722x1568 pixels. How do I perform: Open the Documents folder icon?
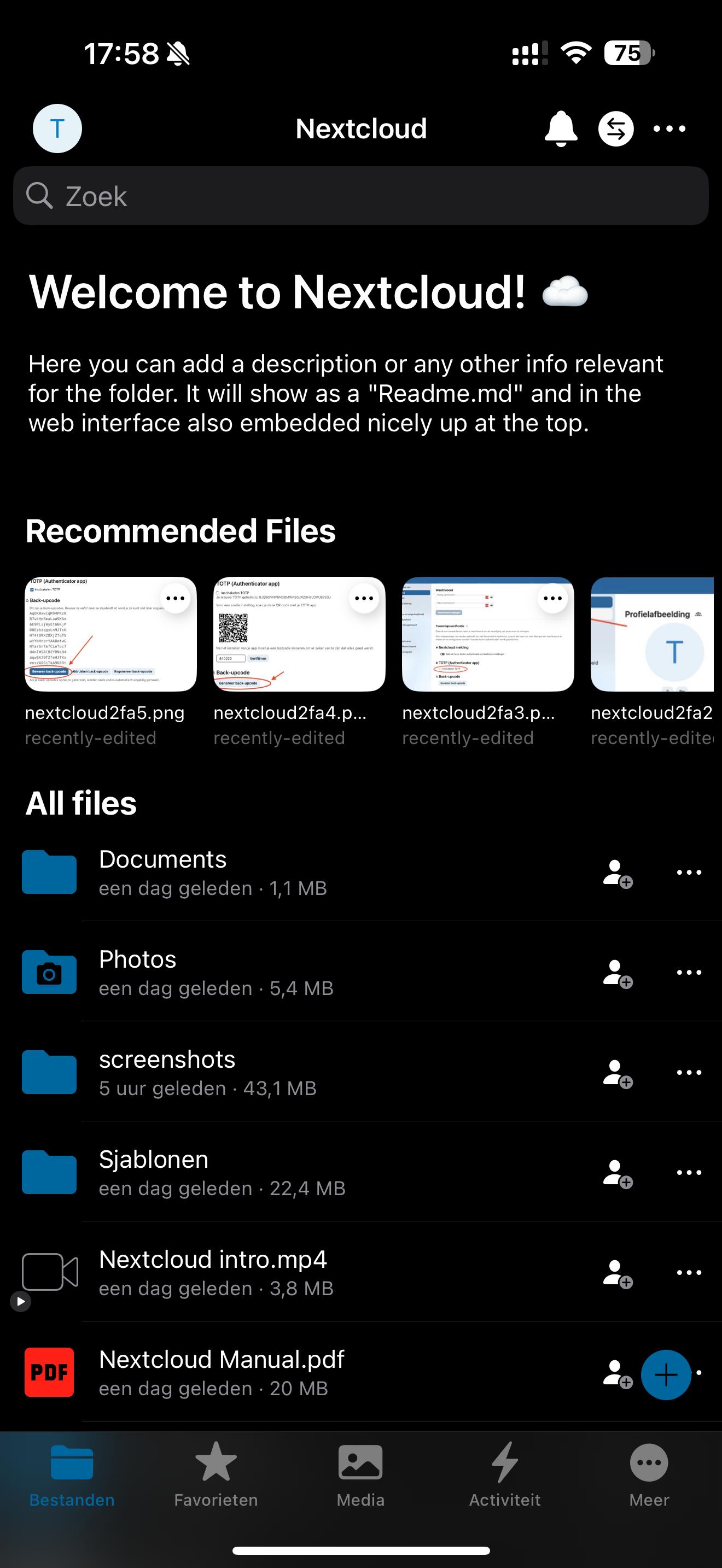coord(49,871)
